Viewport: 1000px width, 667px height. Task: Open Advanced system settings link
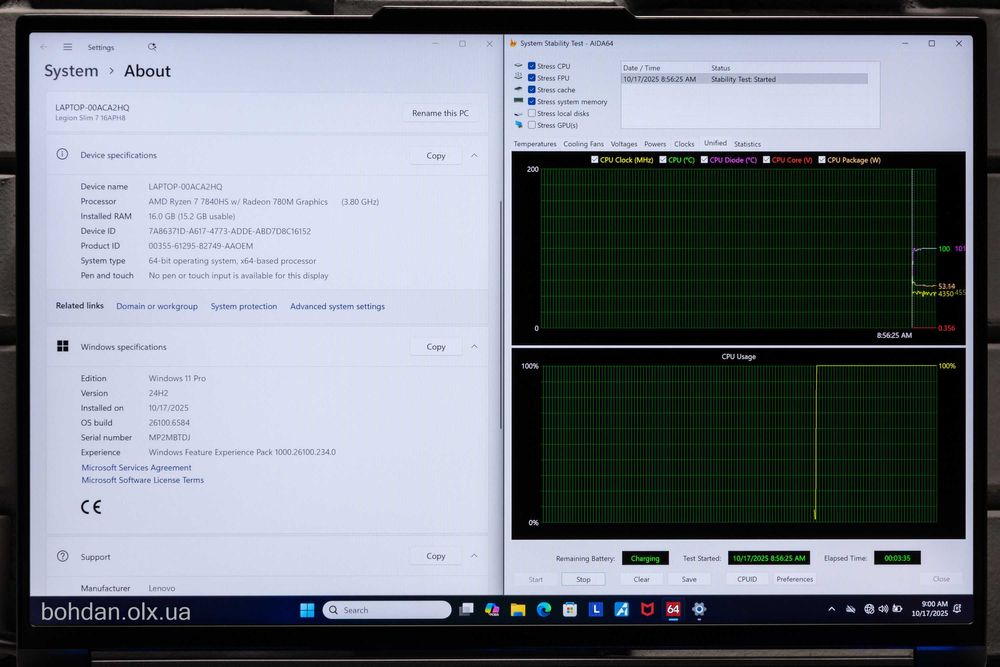coord(337,306)
